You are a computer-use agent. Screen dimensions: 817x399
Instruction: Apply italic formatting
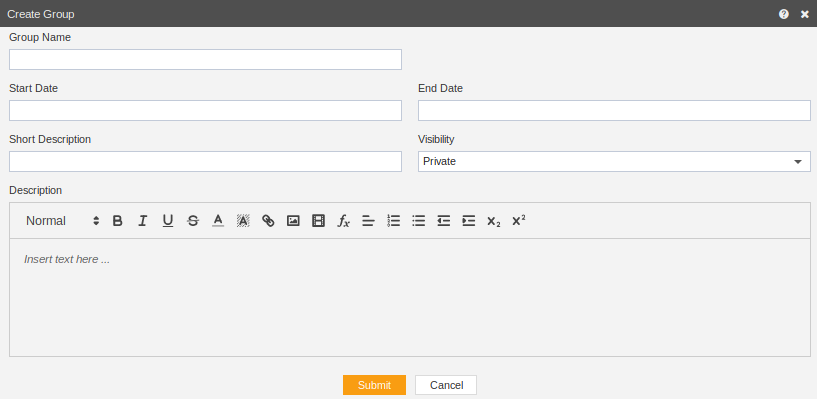[x=143, y=221]
